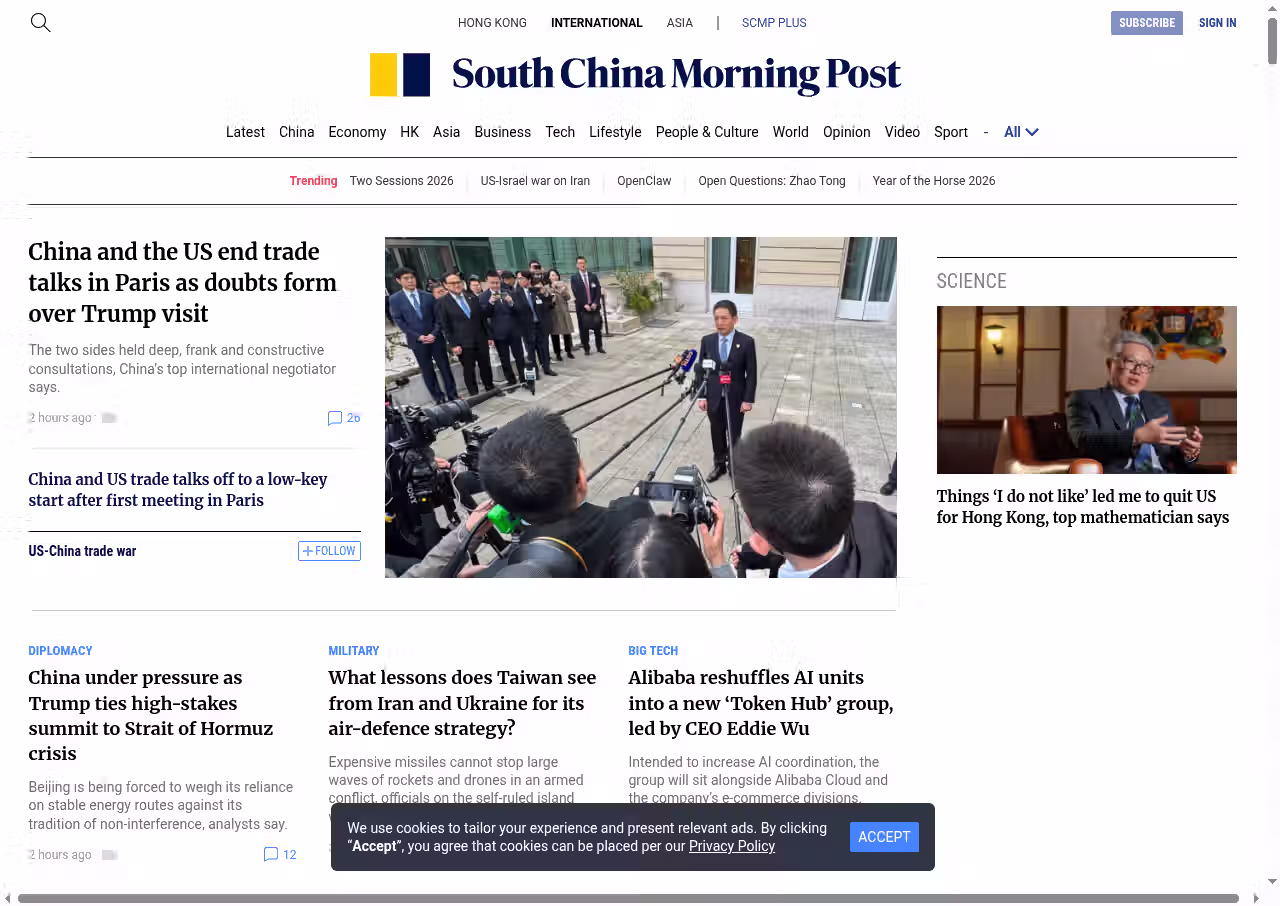Accept the cookies notice

click(x=884, y=837)
